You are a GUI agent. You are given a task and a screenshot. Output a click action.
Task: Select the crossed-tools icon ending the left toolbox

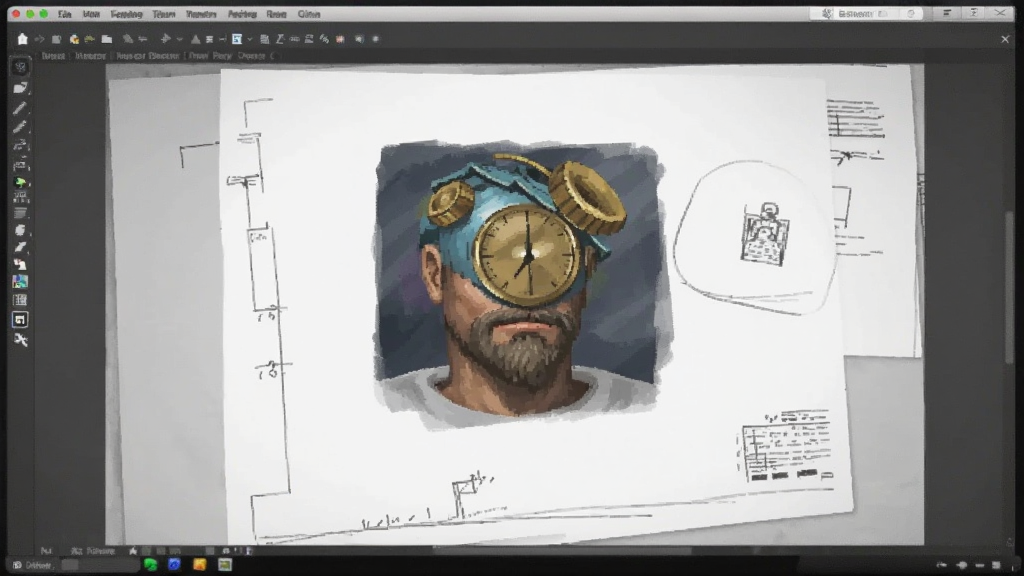point(20,340)
